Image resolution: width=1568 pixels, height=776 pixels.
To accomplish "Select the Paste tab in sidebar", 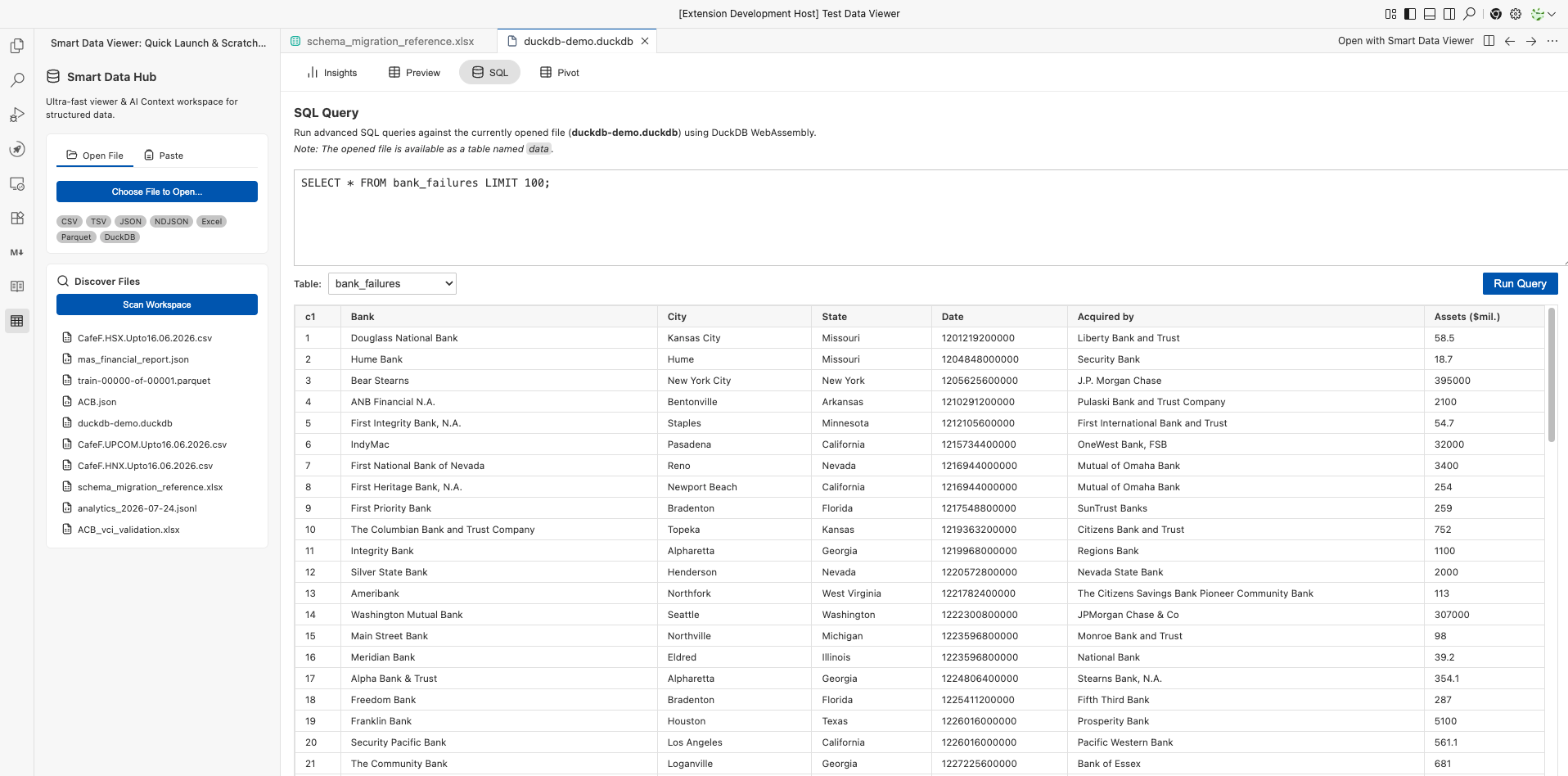I will 164,156.
